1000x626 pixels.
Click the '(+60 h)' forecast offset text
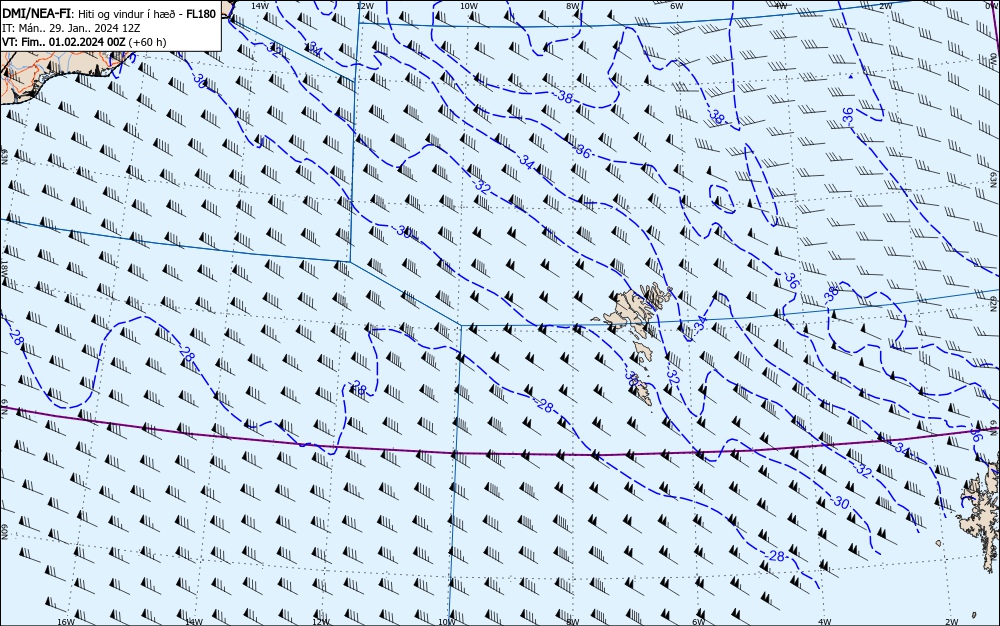(x=147, y=42)
